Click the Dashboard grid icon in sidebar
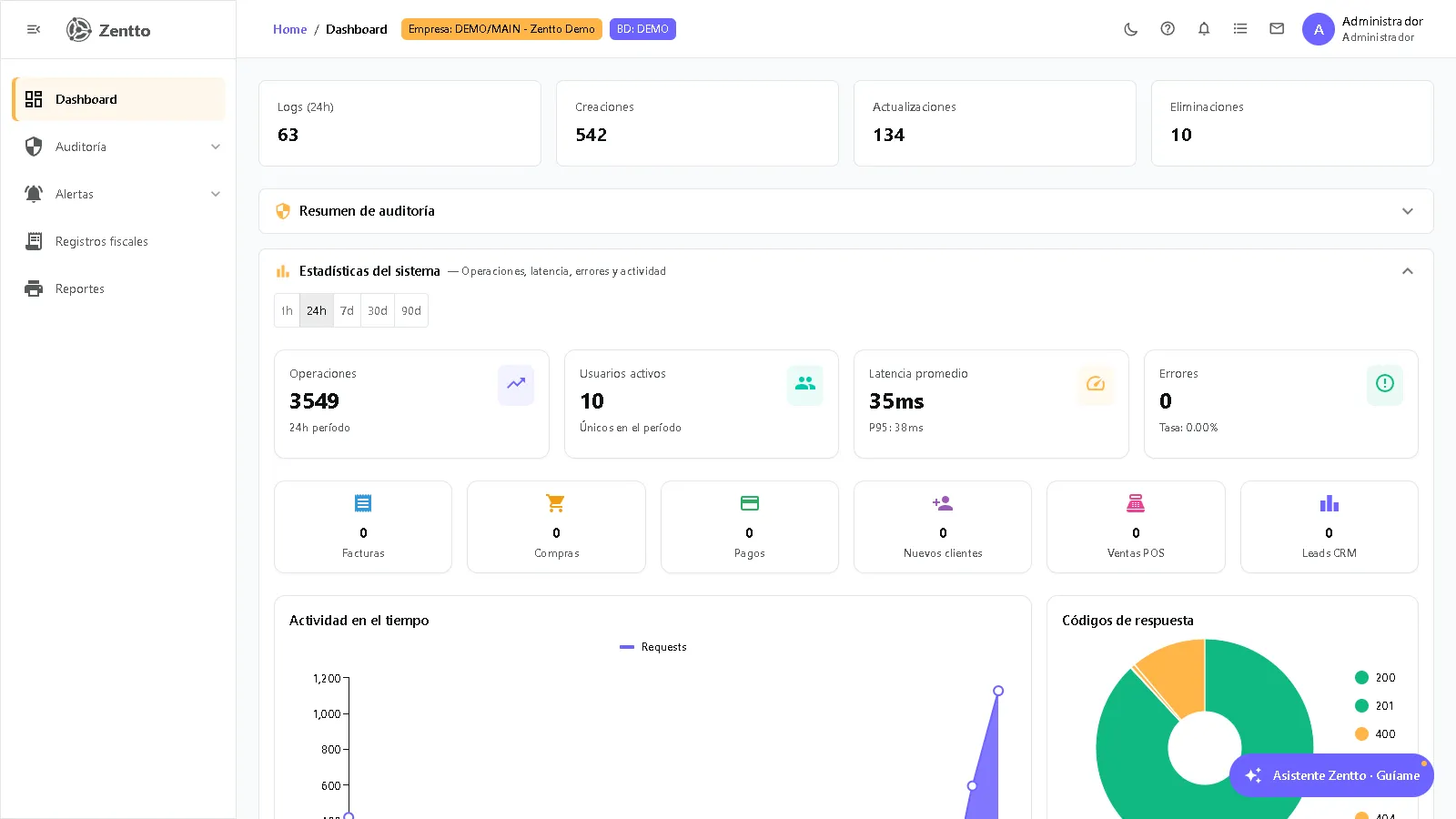 click(x=34, y=99)
